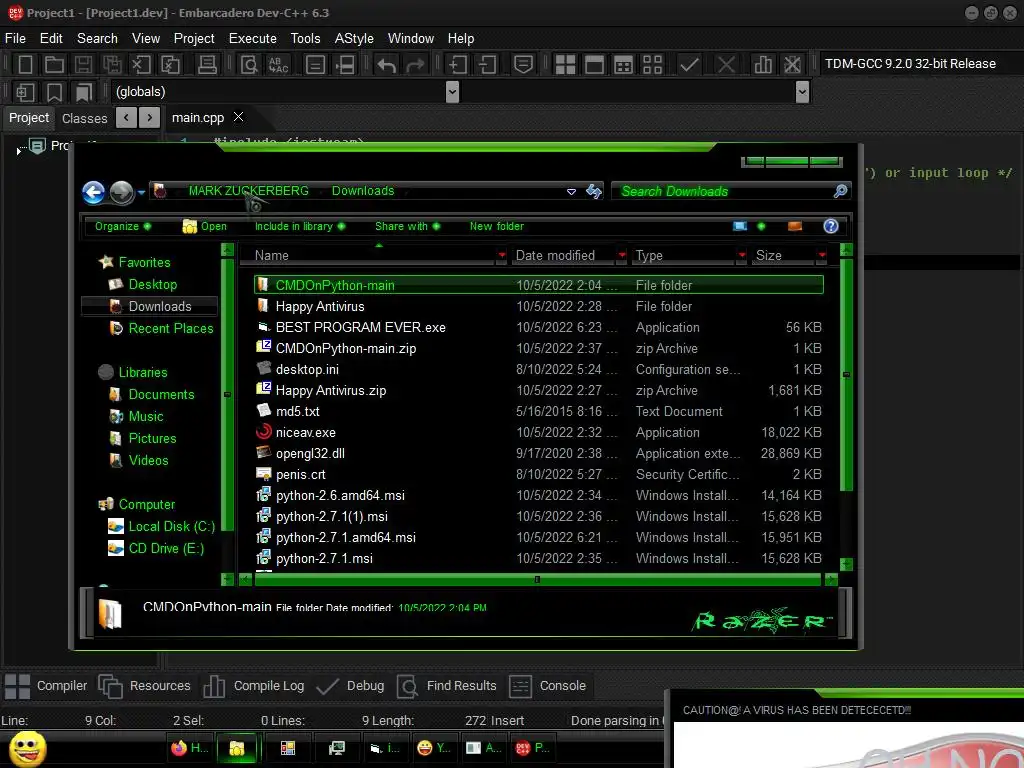Switch to the Classes tab
Viewport: 1024px width, 768px height.
(x=84, y=118)
